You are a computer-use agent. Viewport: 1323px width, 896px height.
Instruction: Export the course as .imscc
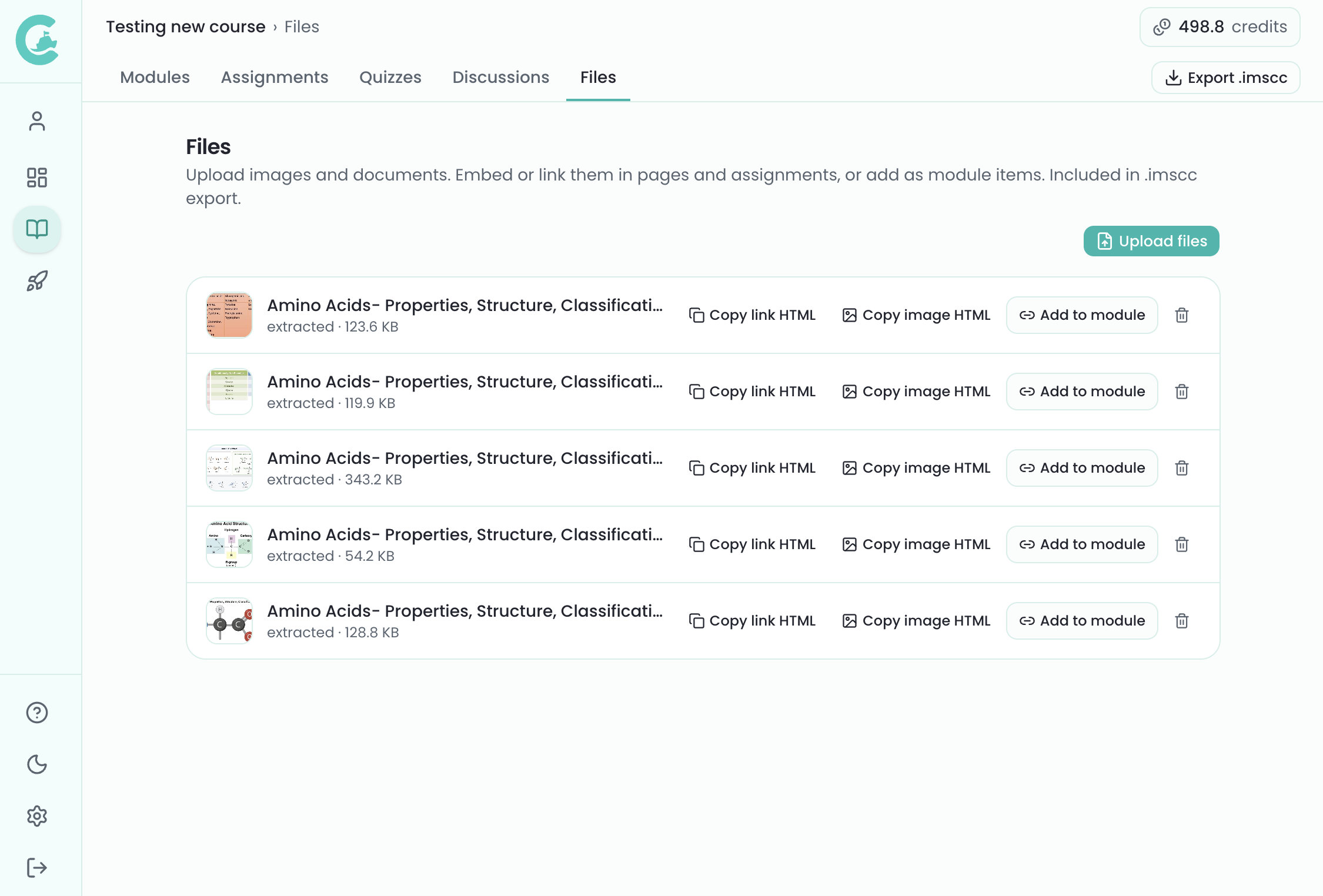click(x=1226, y=78)
